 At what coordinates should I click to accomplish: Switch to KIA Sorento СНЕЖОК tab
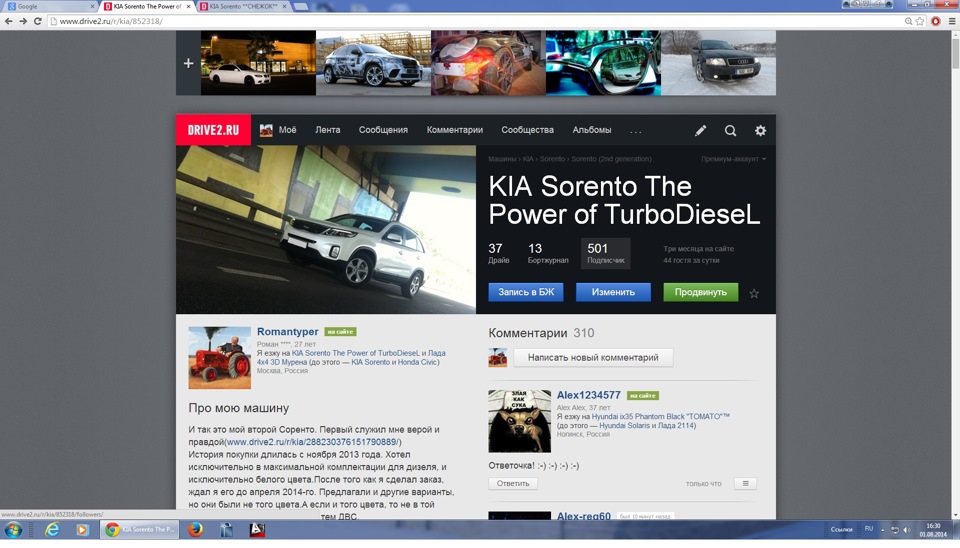244,6
